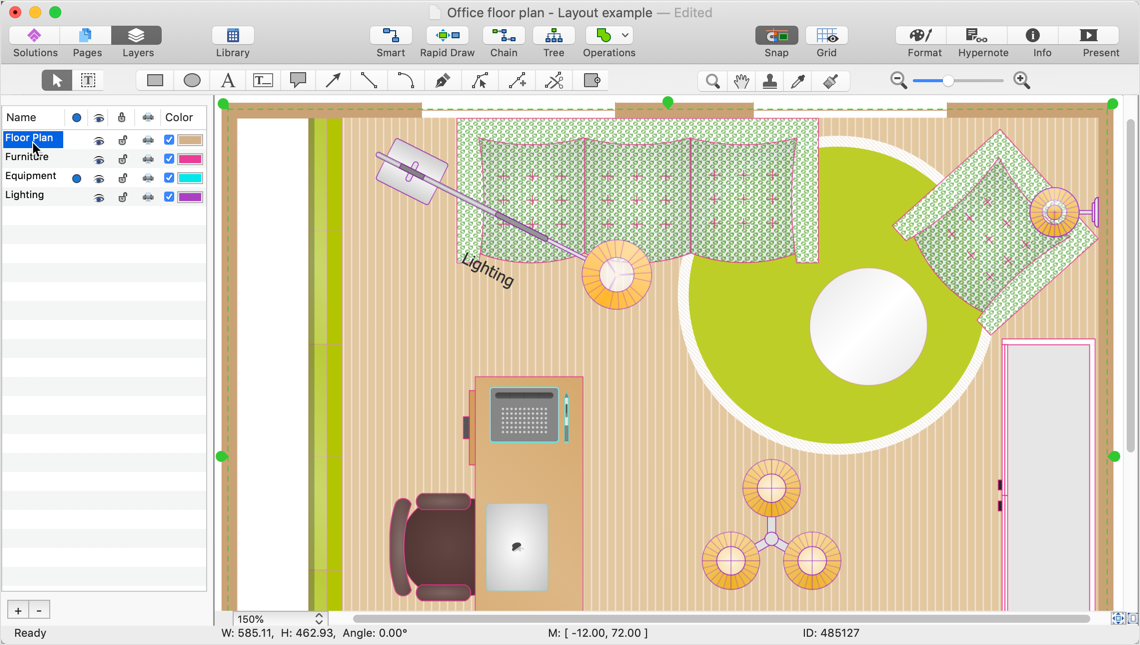Click the minus button to remove layer

click(39, 610)
